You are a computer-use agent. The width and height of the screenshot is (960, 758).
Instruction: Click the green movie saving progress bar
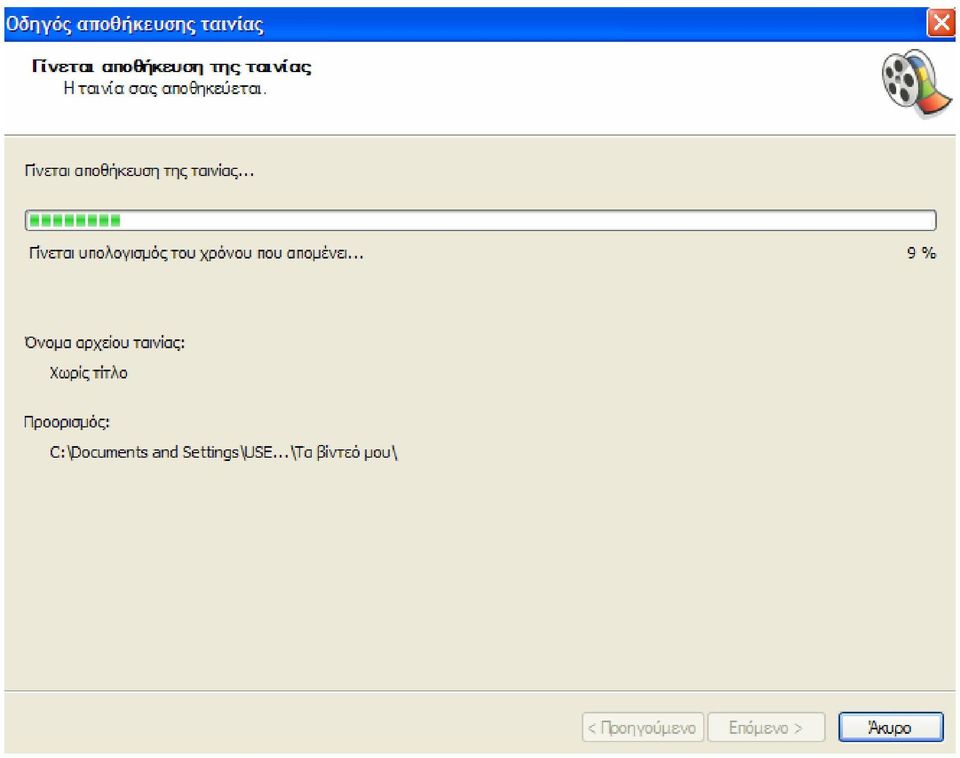click(480, 220)
